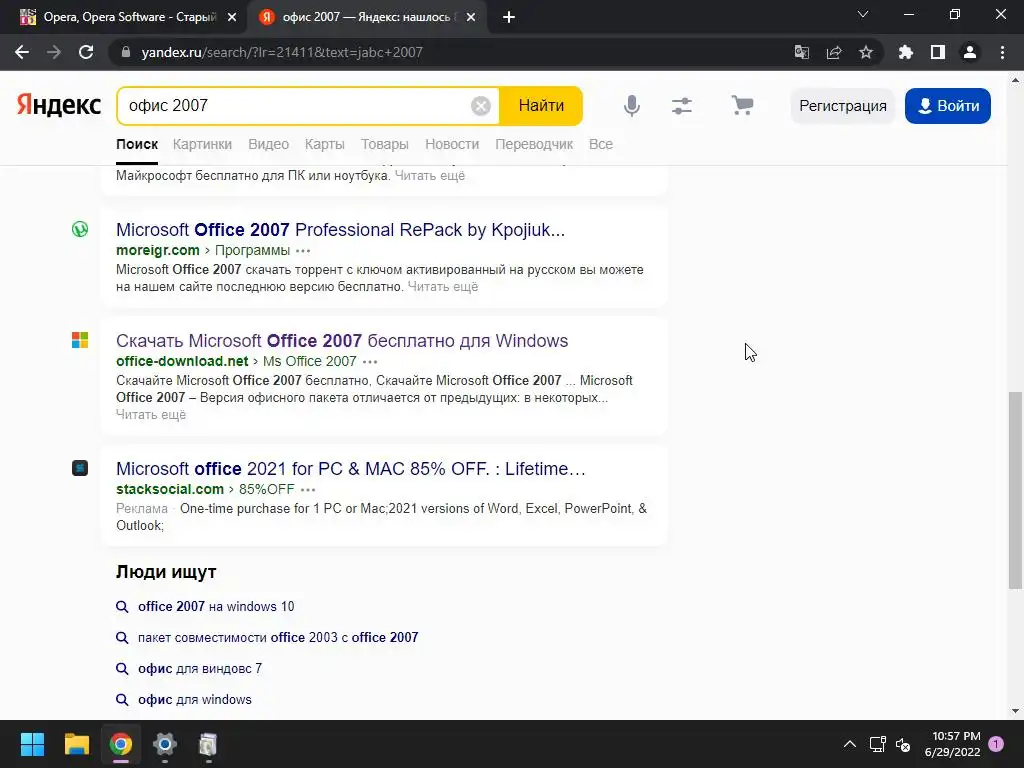Switch to Видео results
Image resolution: width=1024 pixels, height=768 pixels.
(268, 144)
